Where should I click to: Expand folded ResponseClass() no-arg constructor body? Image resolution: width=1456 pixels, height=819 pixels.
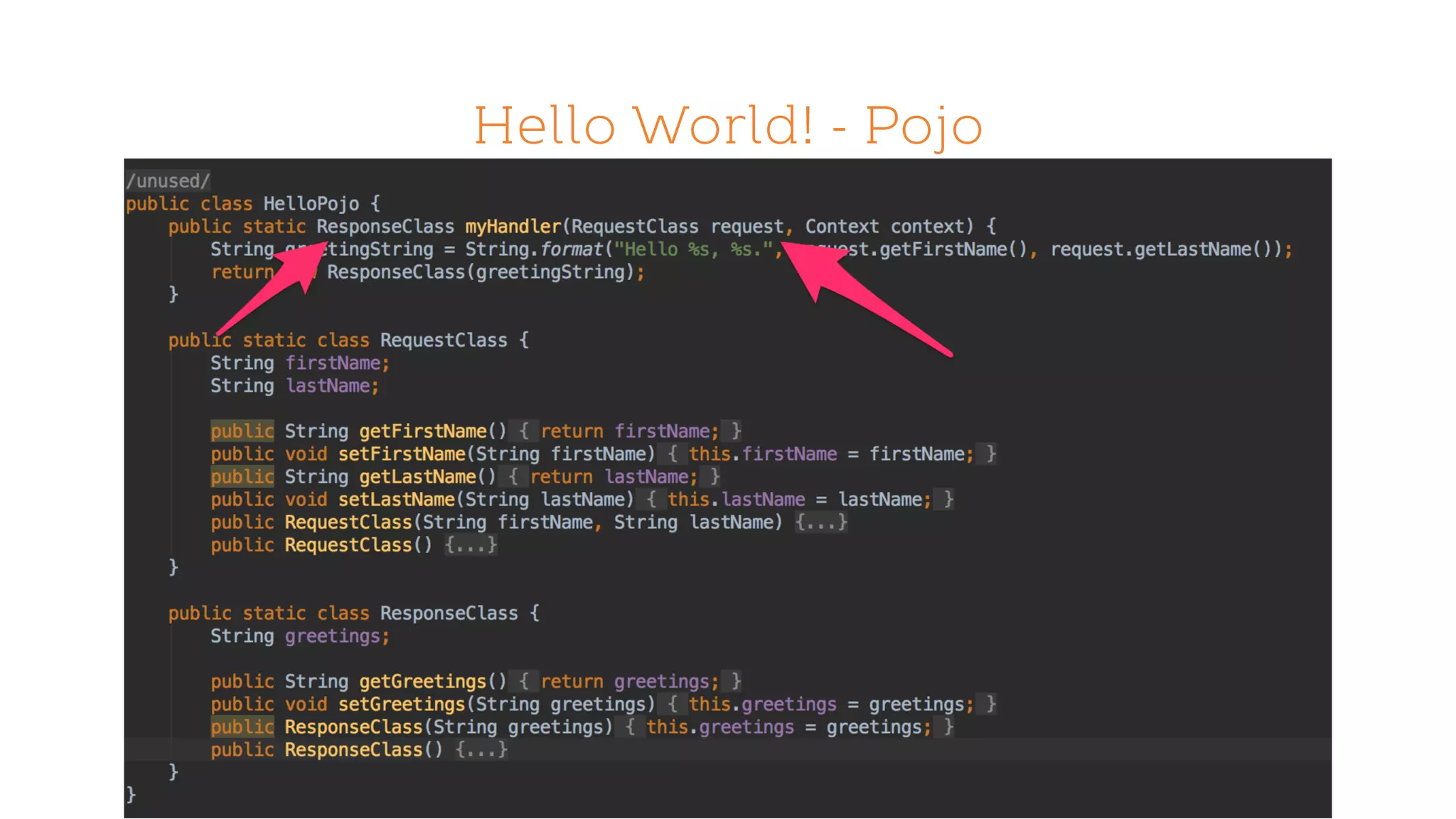[x=481, y=750]
